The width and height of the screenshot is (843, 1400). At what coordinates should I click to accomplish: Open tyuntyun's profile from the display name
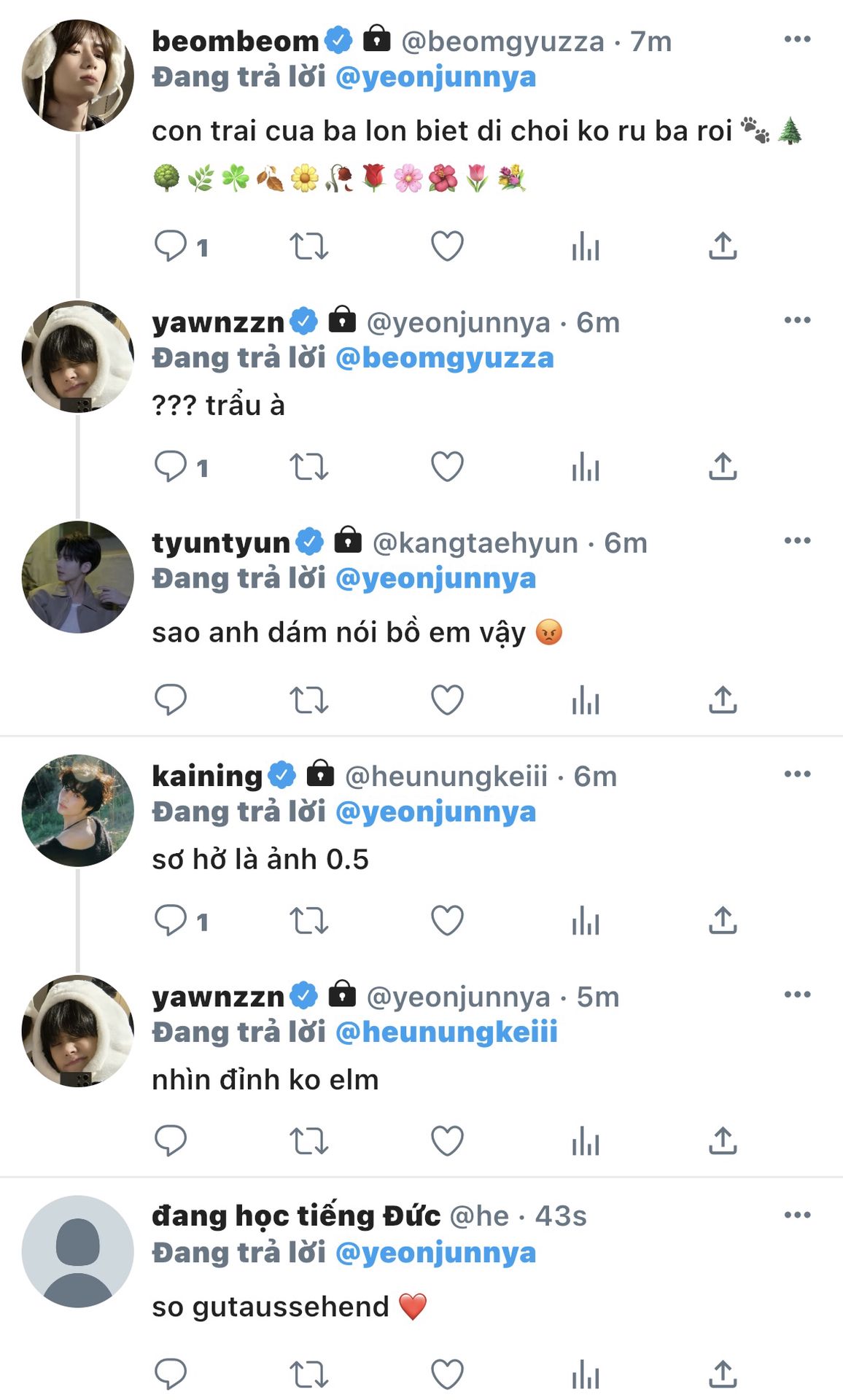(220, 543)
